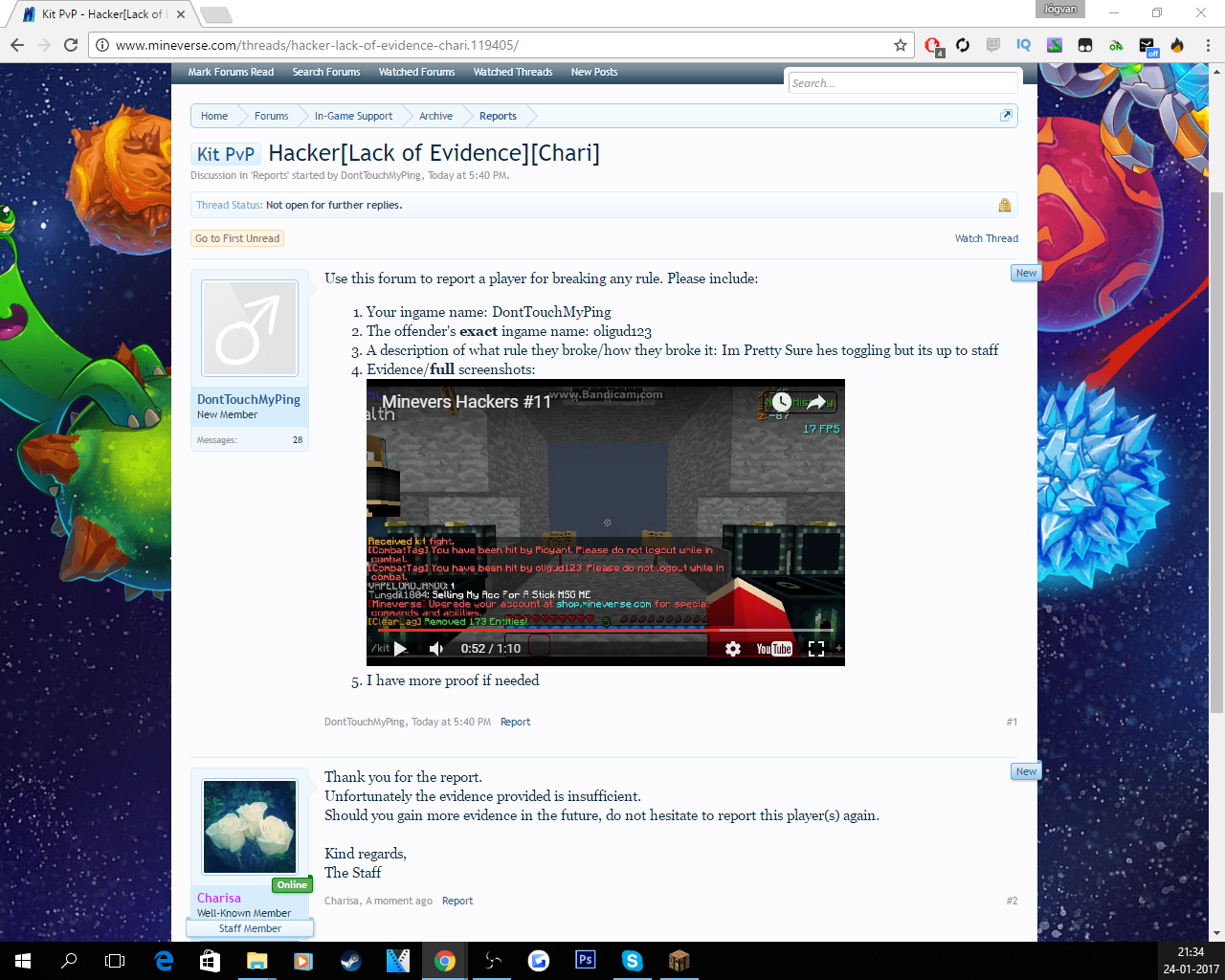Open Windows taskbar search
1225x980 pixels.
tap(69, 961)
